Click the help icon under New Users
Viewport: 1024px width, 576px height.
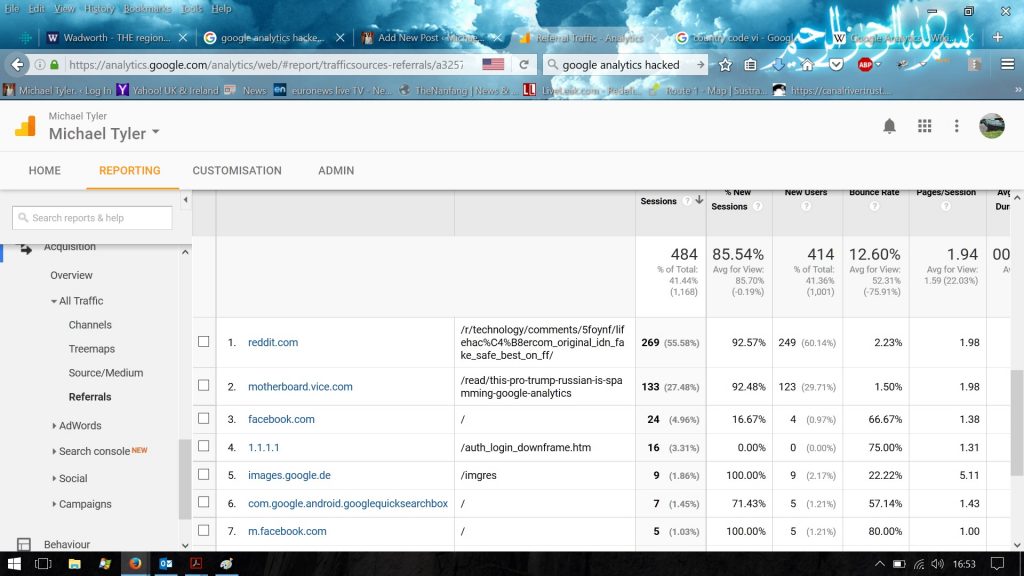coord(807,206)
